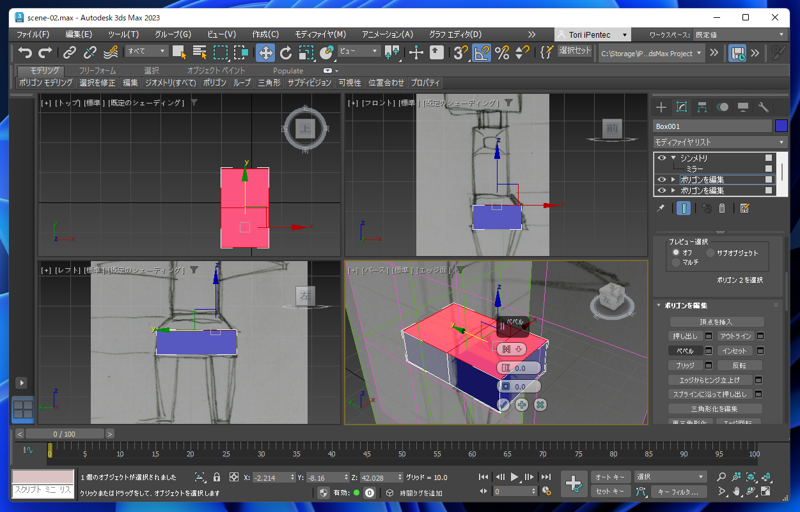Collapse the シンメトリ modifier tree arrow
Screen dimensions: 800x512
tap(673, 158)
